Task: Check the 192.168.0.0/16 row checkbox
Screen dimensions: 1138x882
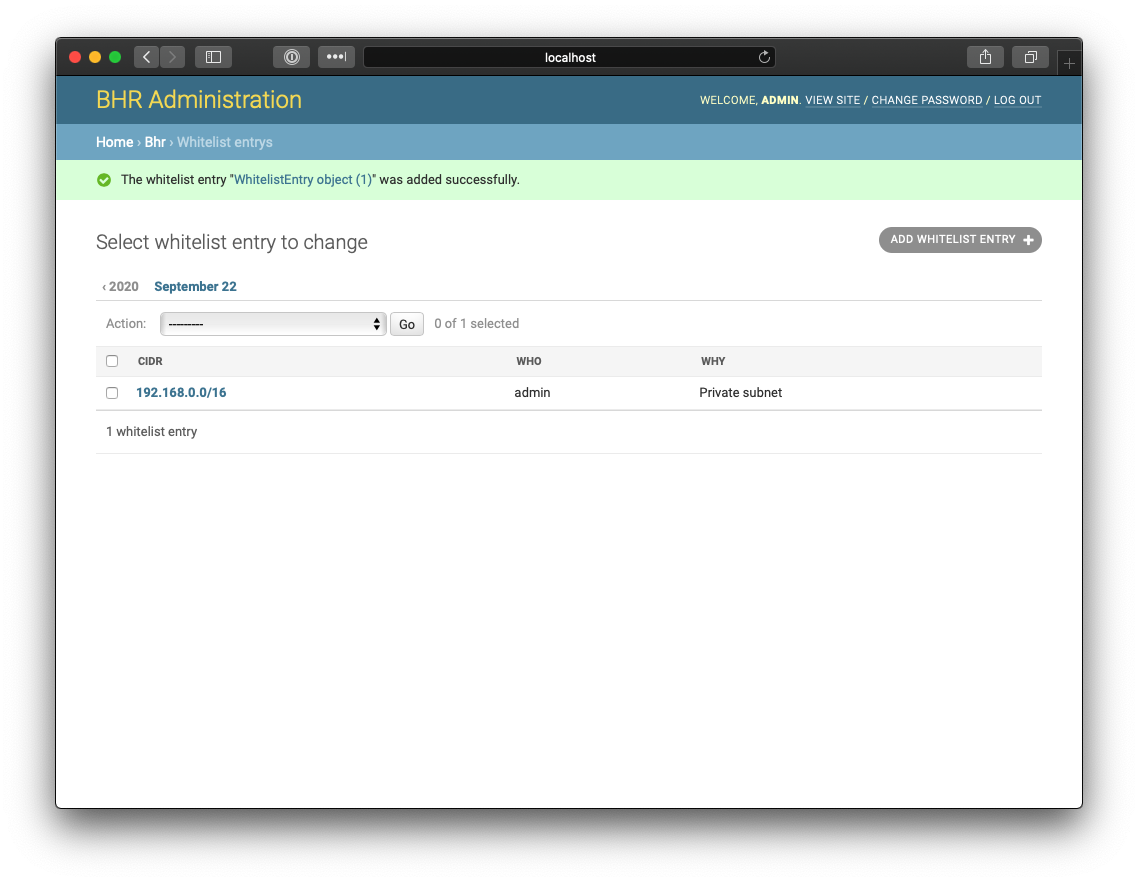Action: click(x=112, y=393)
